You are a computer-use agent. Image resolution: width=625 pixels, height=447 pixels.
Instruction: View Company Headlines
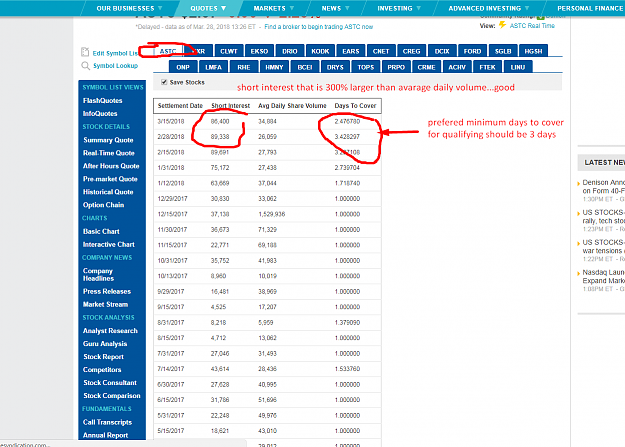tap(98, 274)
